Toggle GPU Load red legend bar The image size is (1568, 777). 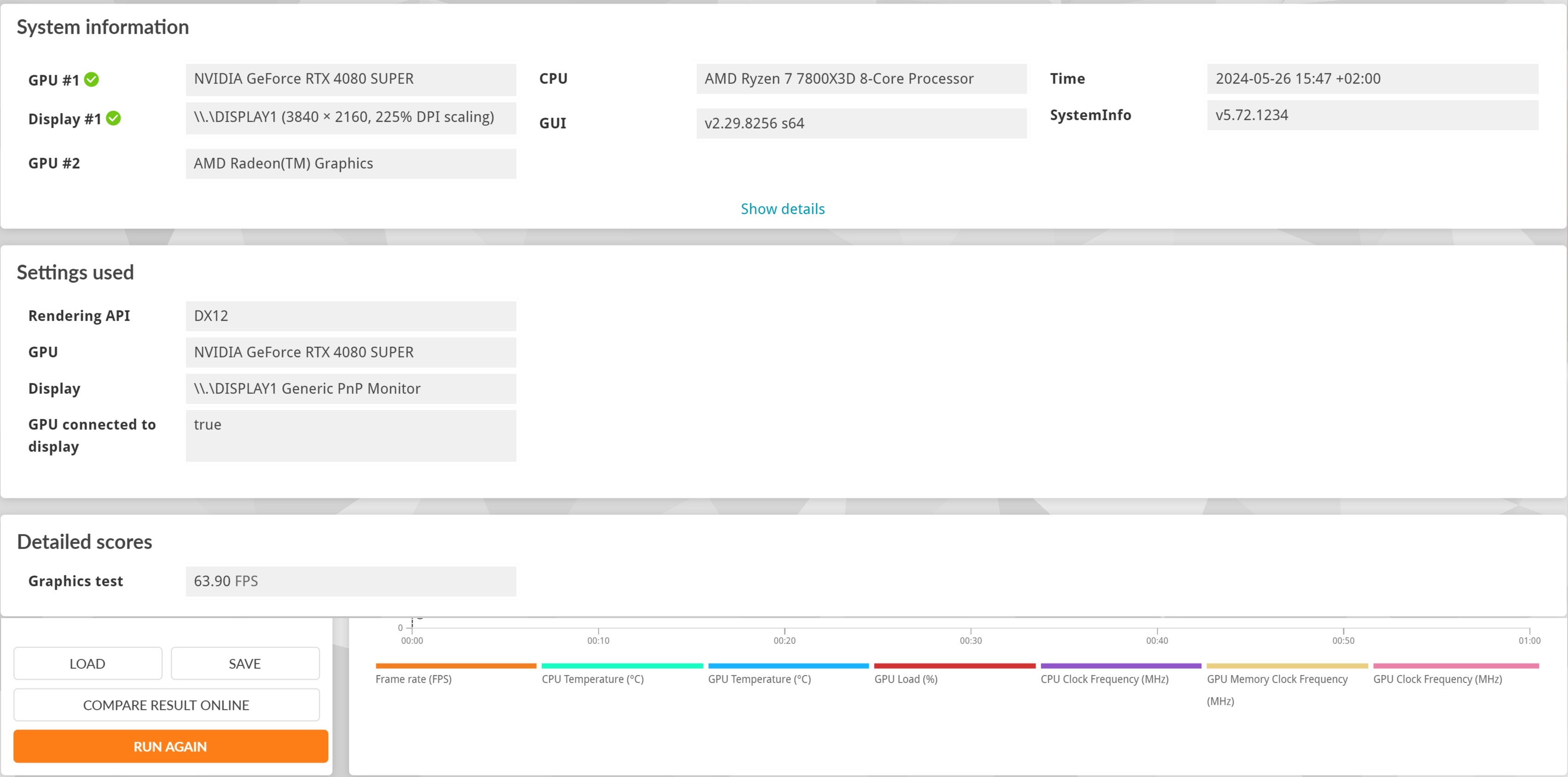click(x=954, y=666)
